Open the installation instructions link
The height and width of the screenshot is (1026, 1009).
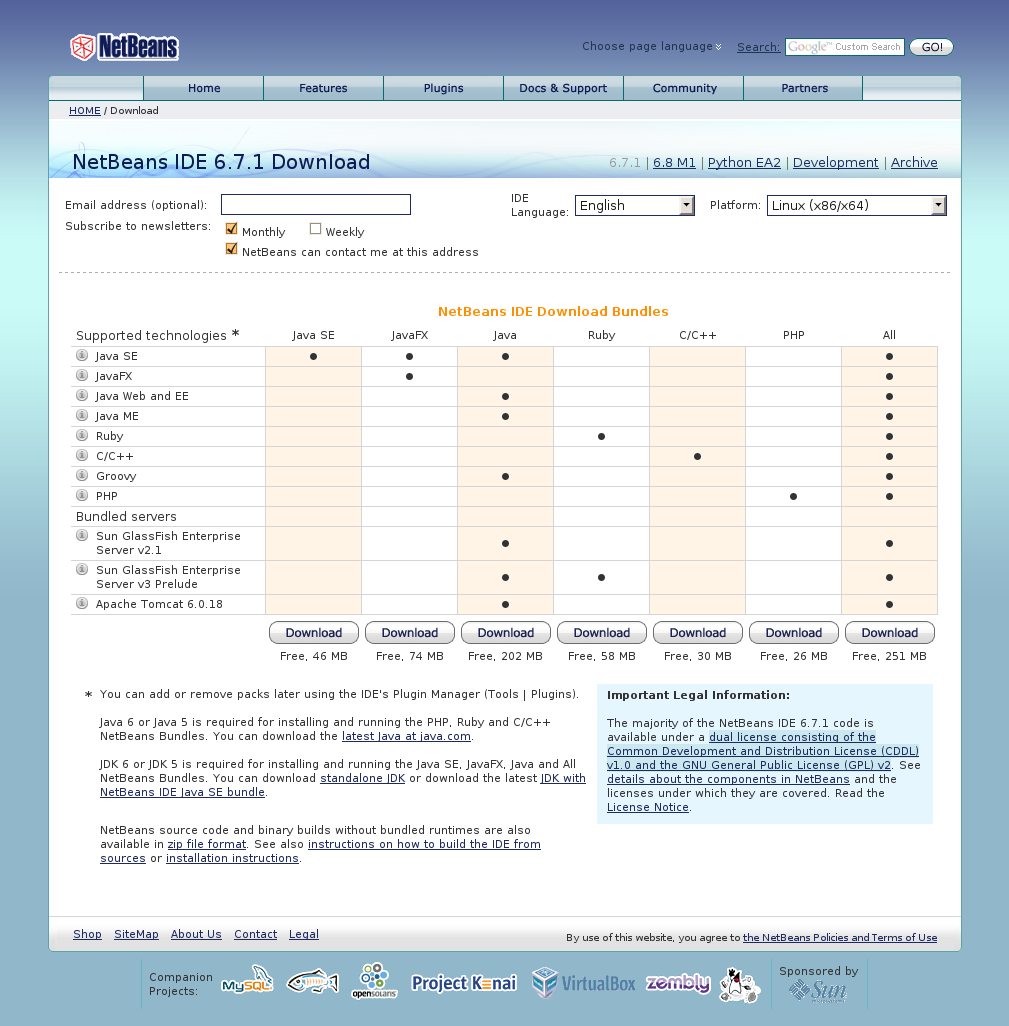coord(232,858)
